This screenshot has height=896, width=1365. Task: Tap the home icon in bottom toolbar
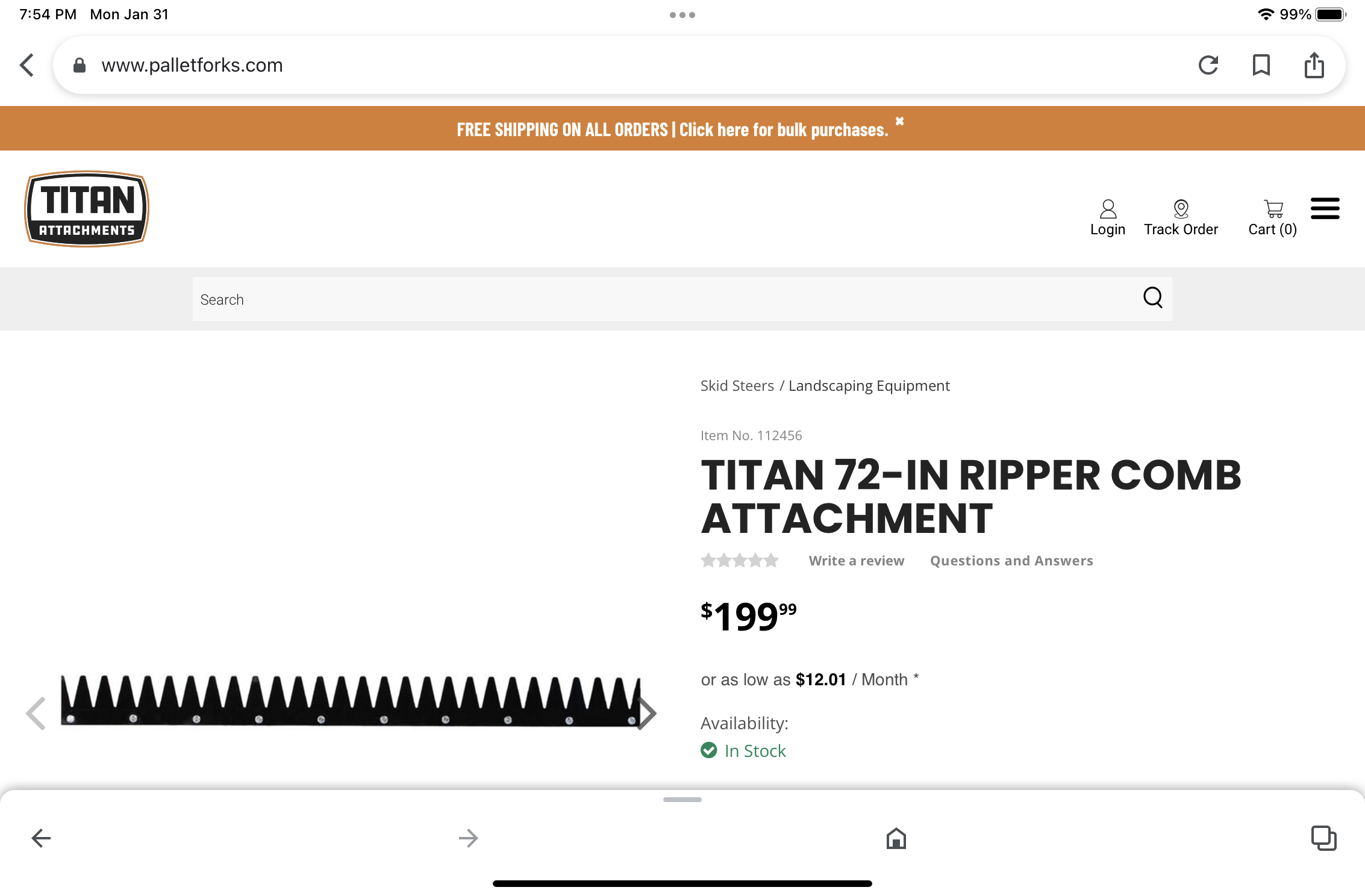coord(896,838)
